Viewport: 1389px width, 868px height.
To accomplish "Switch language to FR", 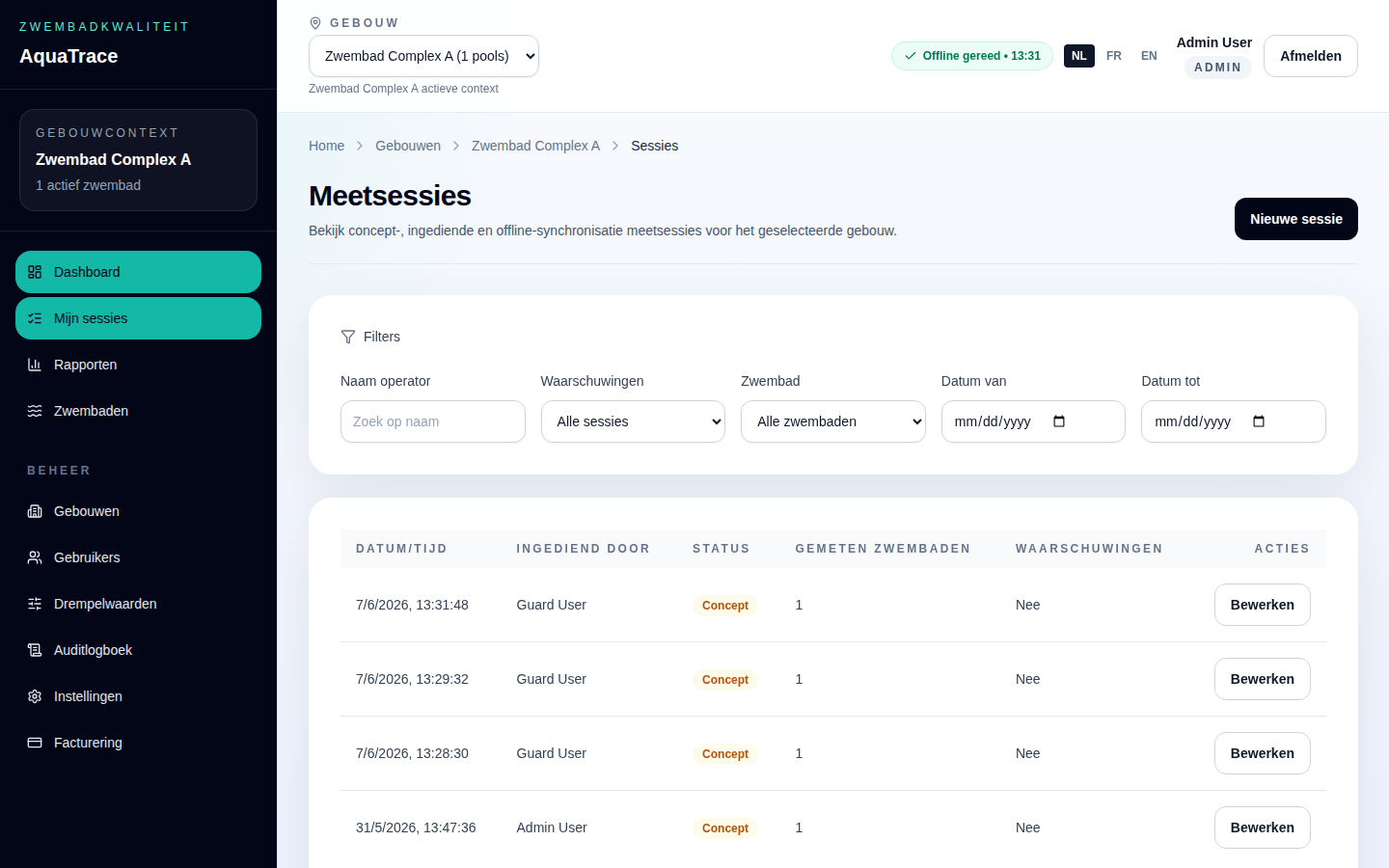I will tap(1114, 56).
